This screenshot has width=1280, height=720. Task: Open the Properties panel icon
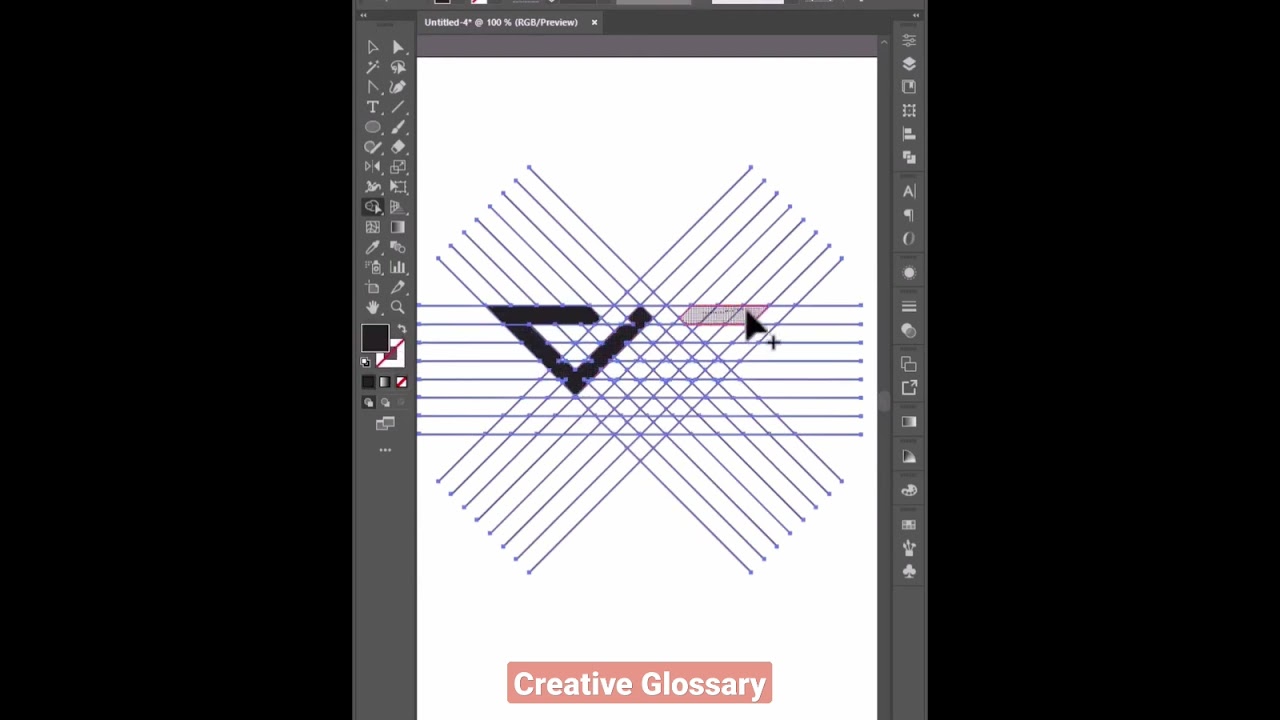click(909, 40)
